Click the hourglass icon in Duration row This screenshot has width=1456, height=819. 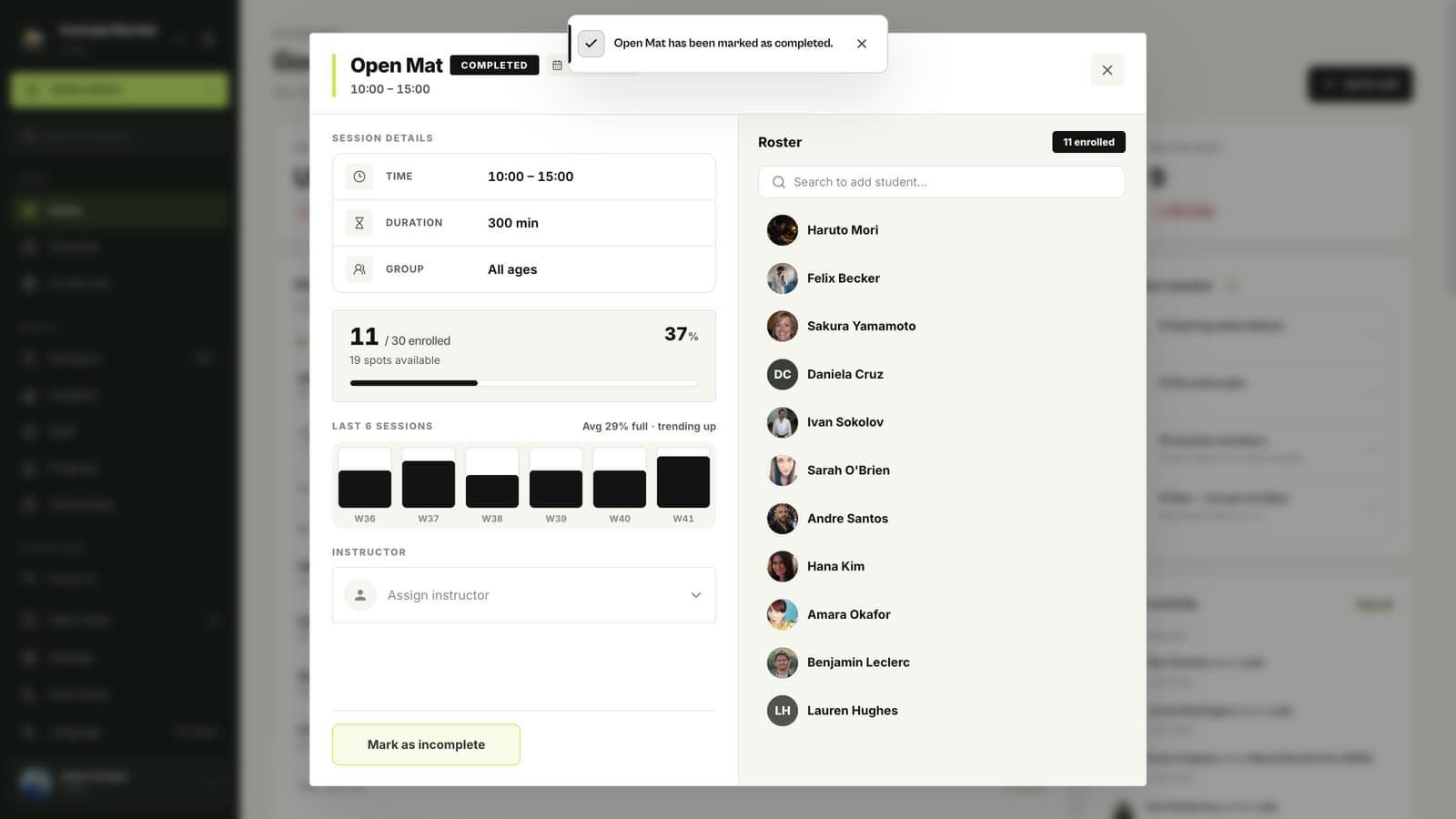point(359,223)
